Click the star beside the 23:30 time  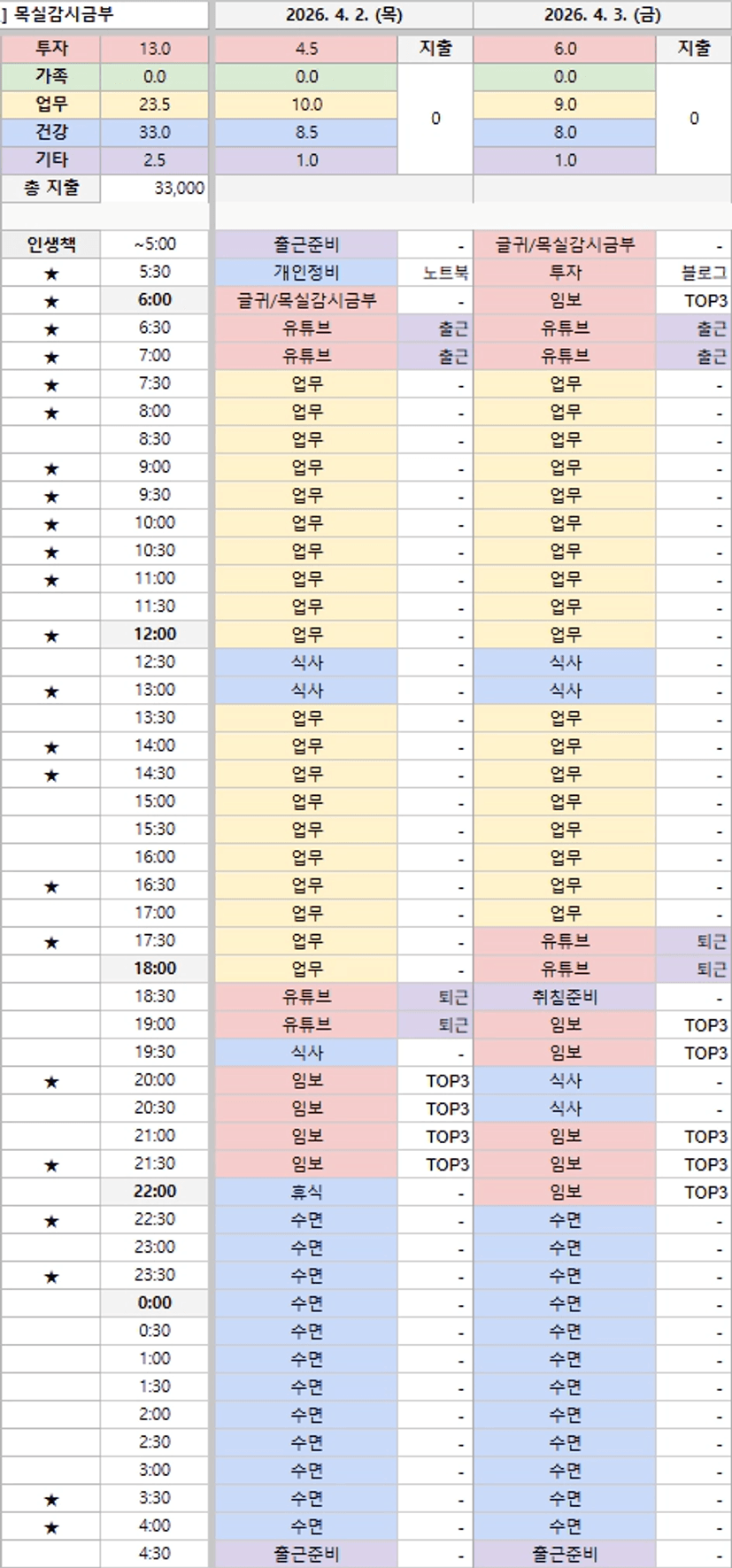pos(51,1276)
